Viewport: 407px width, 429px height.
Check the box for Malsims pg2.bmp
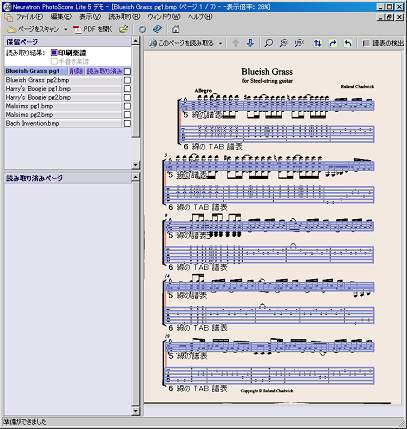(x=127, y=115)
